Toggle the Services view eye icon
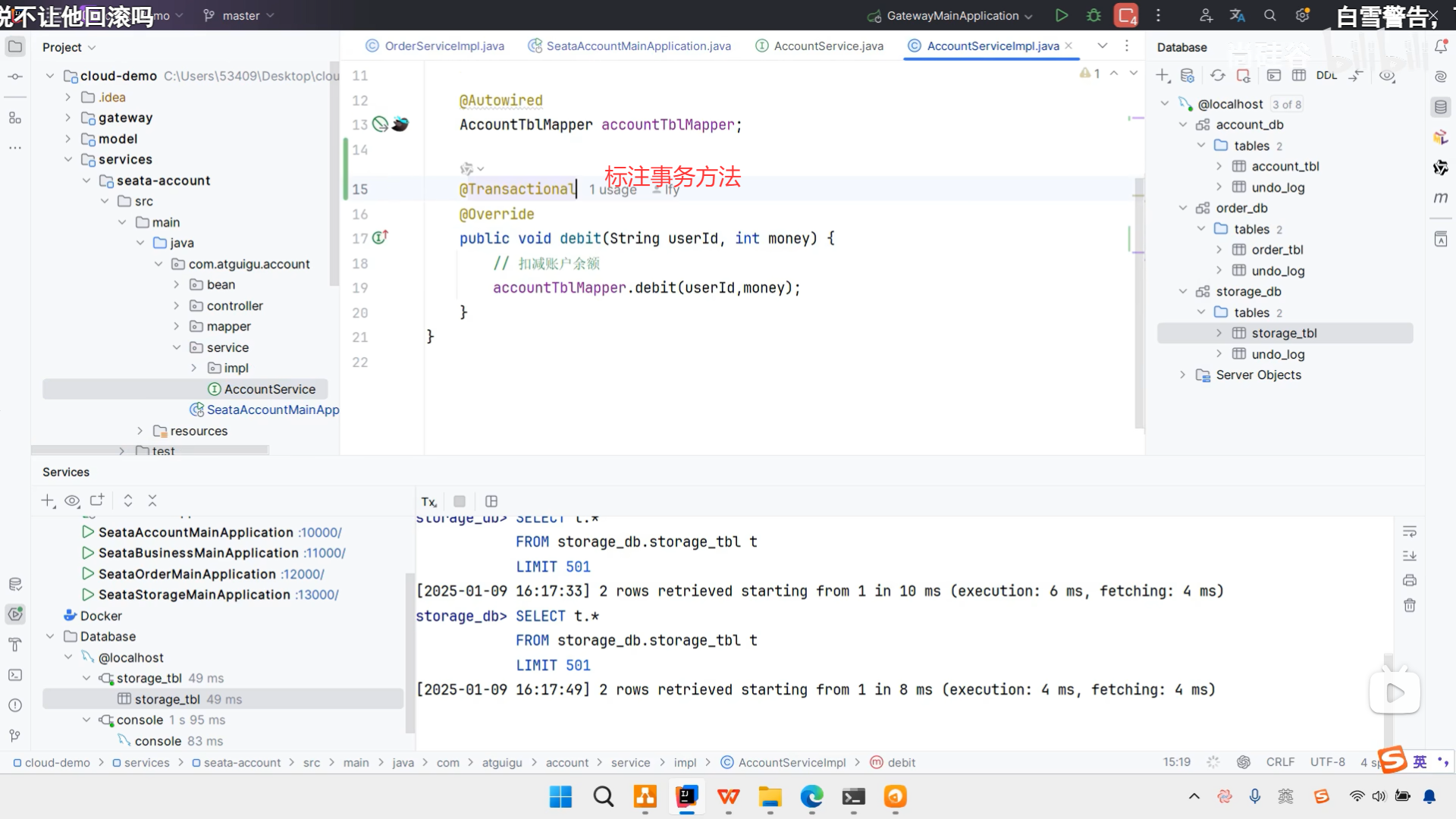Image resolution: width=1456 pixels, height=819 pixels. pos(72,500)
